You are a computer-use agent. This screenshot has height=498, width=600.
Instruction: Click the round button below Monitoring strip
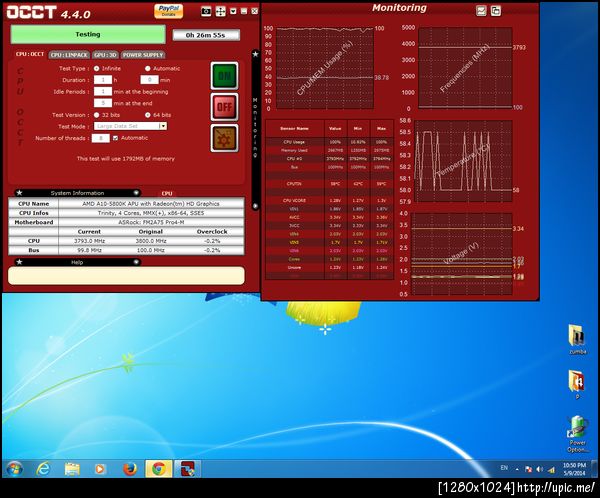(255, 206)
